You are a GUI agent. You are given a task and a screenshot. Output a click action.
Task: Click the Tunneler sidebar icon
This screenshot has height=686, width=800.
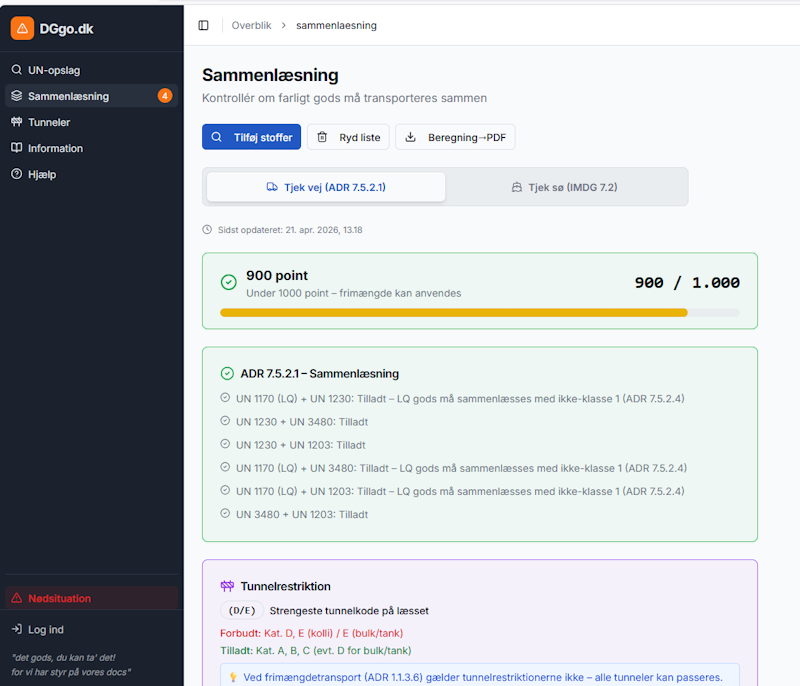(16, 122)
